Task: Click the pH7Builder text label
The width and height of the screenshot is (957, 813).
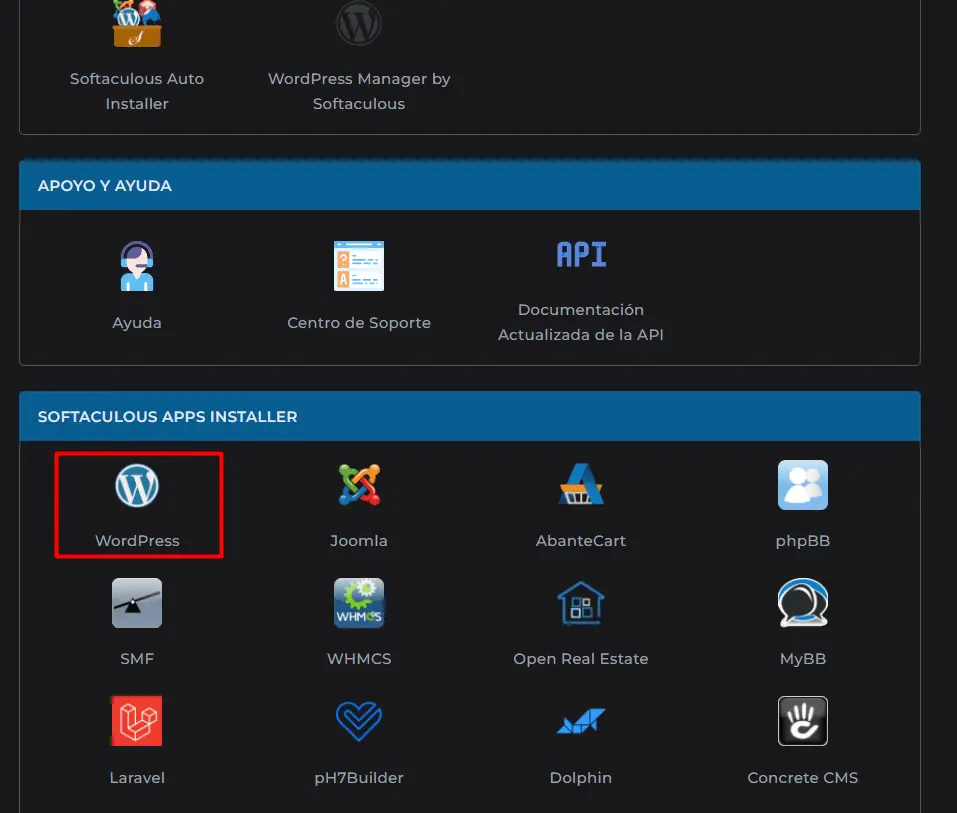Action: click(359, 778)
